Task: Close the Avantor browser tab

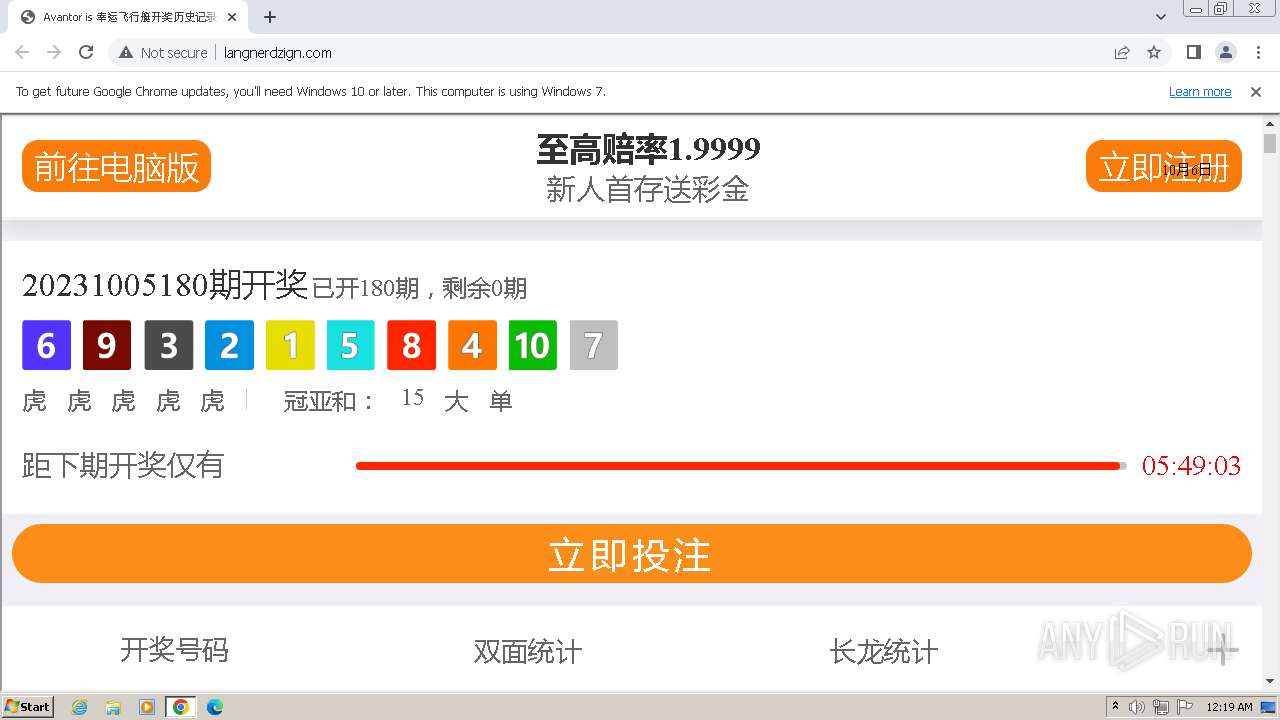Action: click(x=232, y=17)
